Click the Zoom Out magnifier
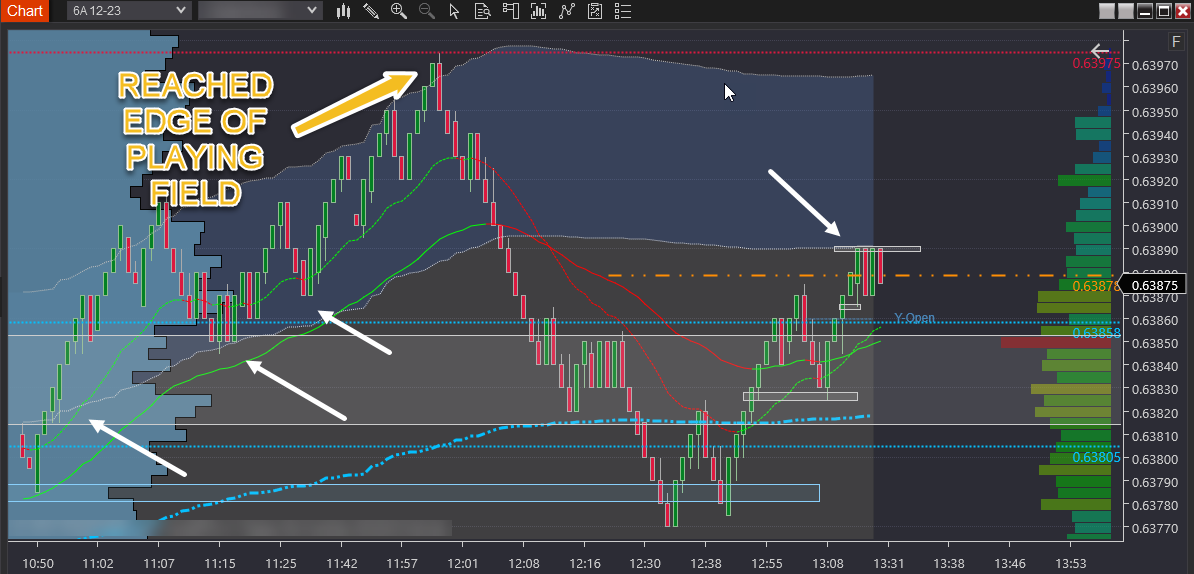Screen dimensions: 1194x574 pos(427,11)
